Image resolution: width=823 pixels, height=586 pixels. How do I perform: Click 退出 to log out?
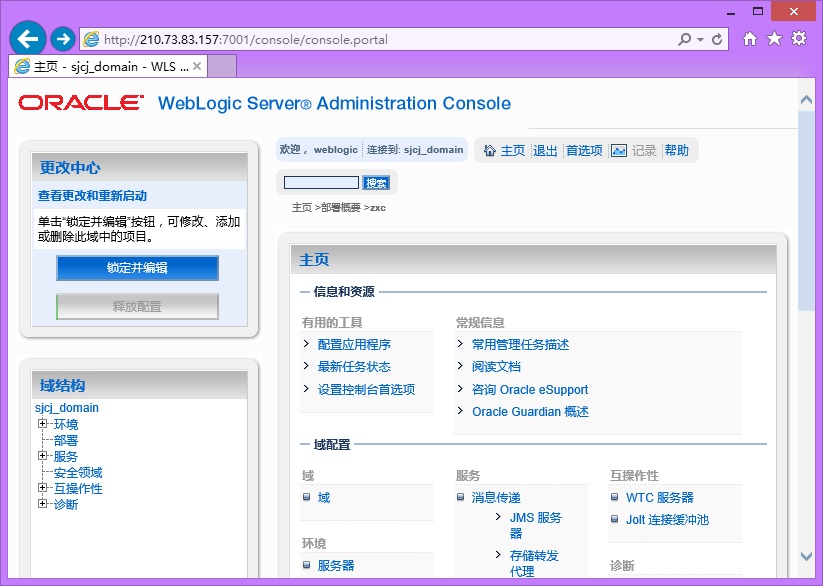545,151
